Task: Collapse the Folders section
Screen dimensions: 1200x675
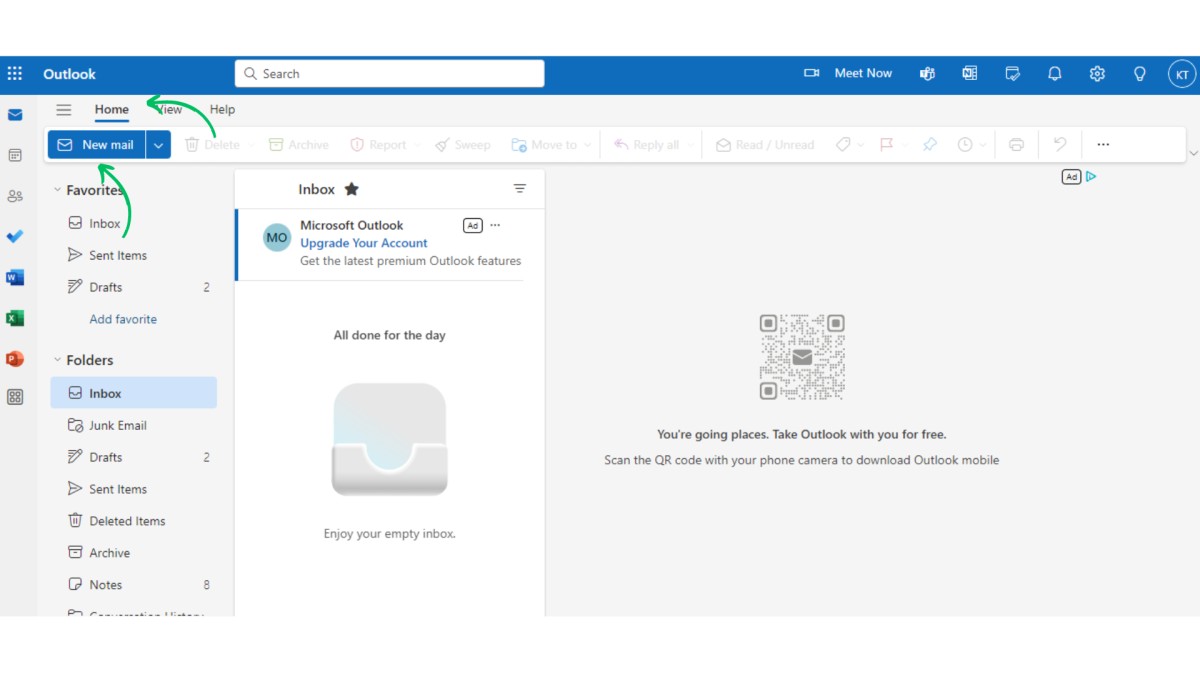Action: coord(57,360)
